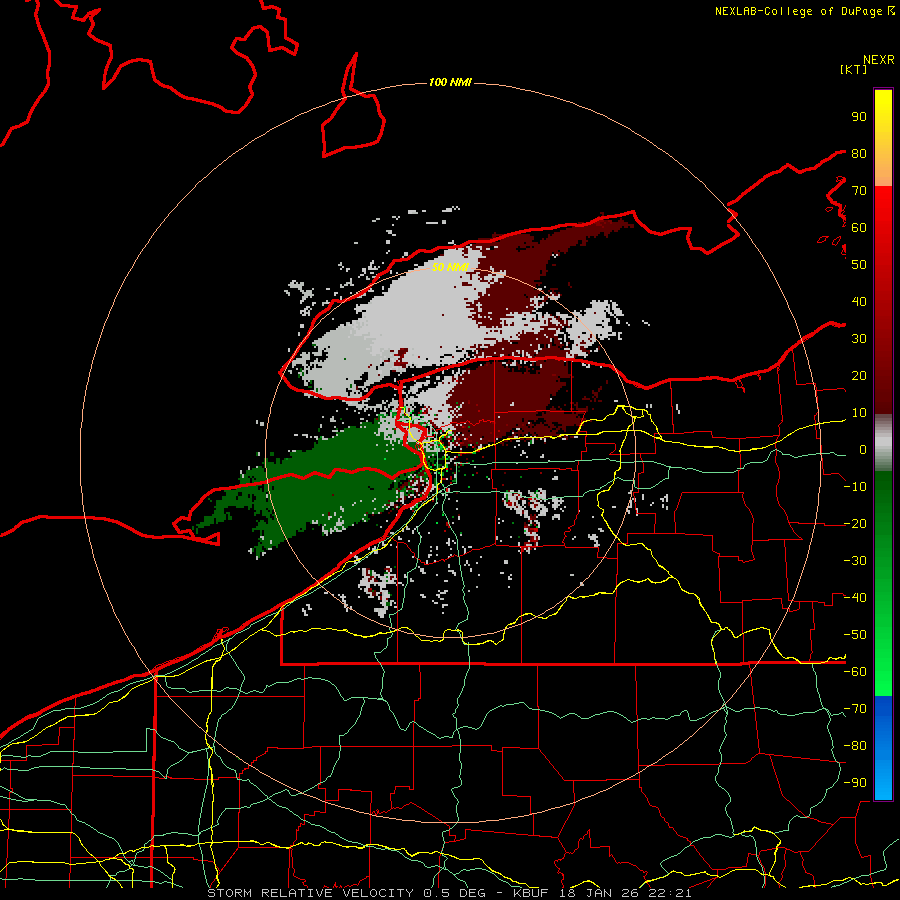Pick the light orange segment near 70
The width and height of the screenshot is (900, 900).
tap(883, 172)
